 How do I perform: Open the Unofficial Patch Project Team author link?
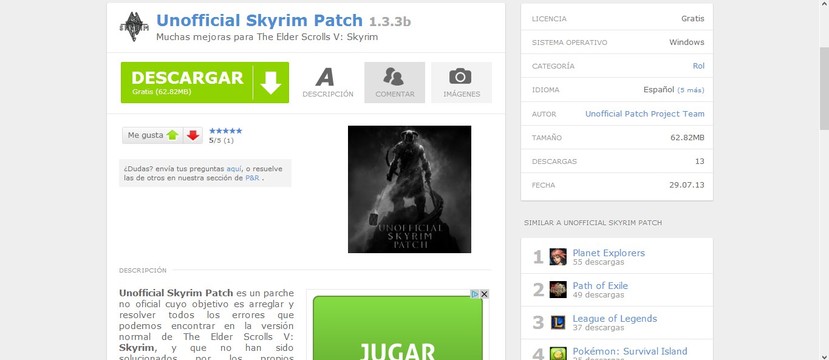pos(644,114)
